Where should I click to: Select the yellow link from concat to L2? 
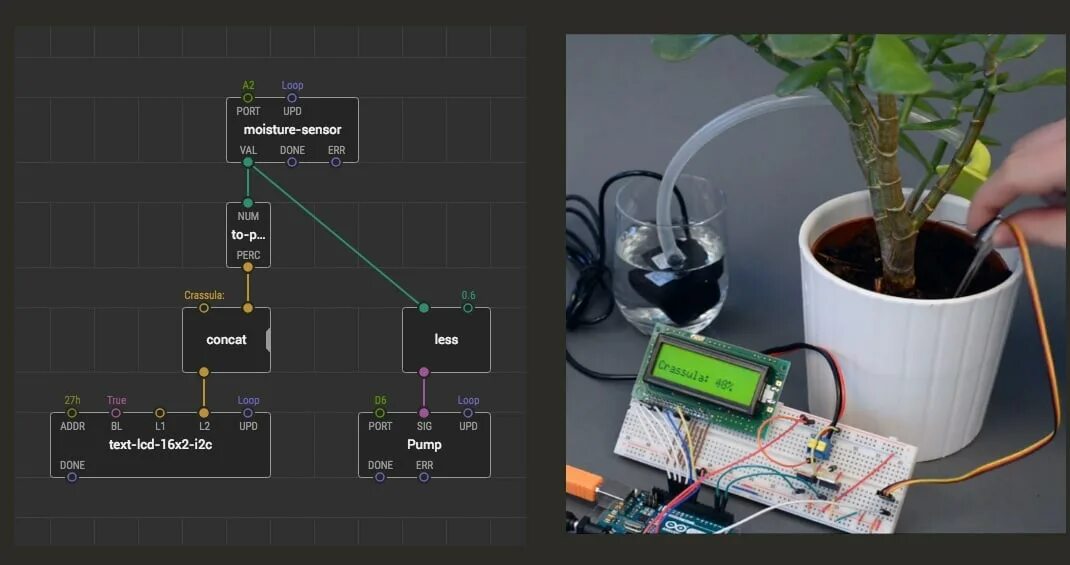click(204, 393)
